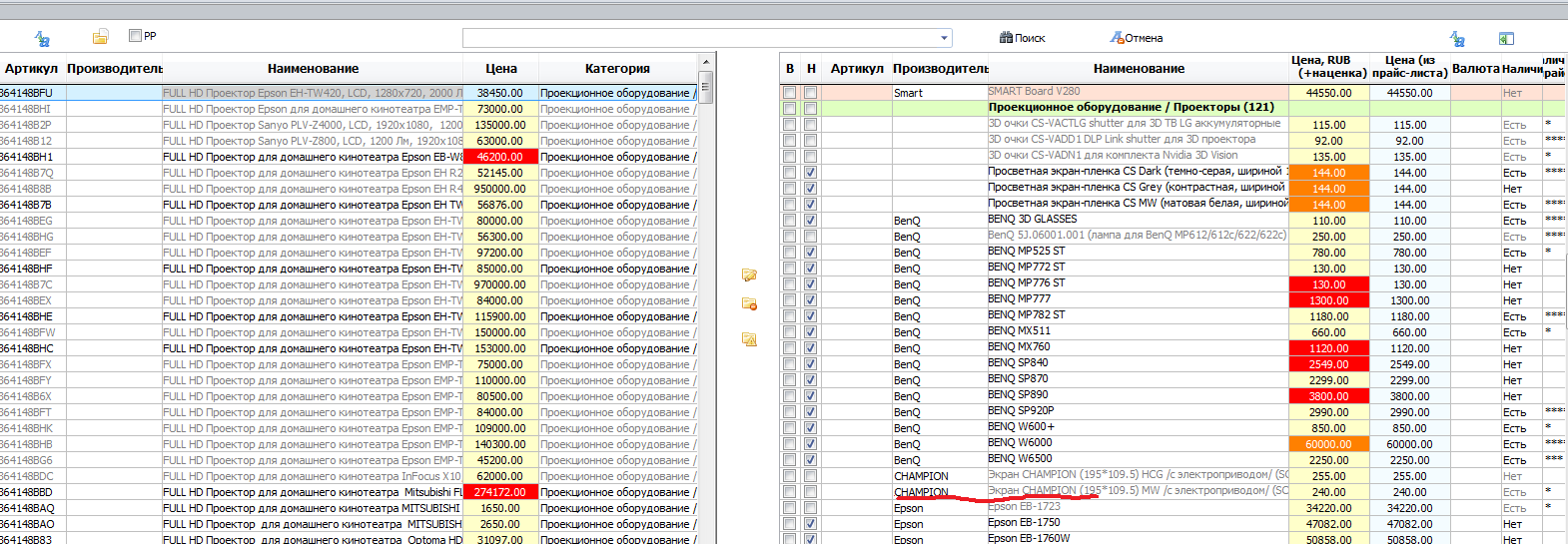Viewport: 1568px width, 544px height.
Task: Untick the H checkbox in Epson EB-1750 row
Action: coord(810,524)
